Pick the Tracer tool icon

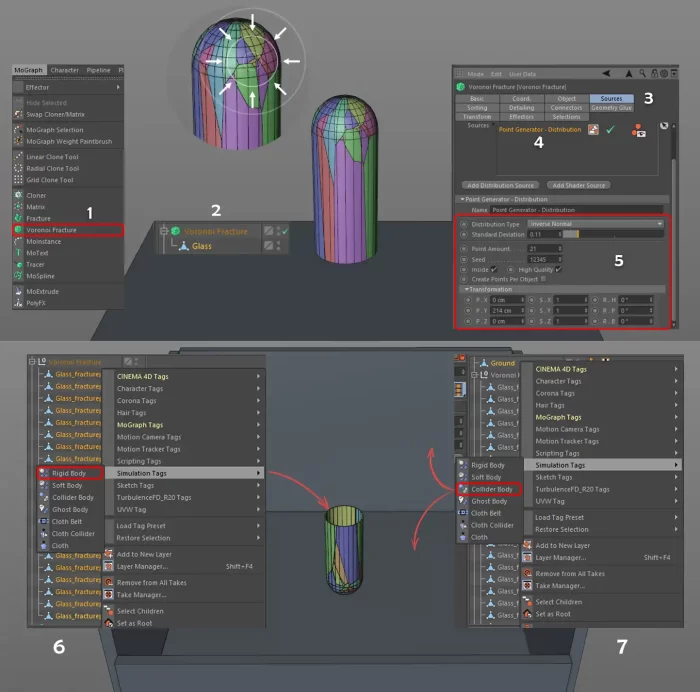pos(18,264)
